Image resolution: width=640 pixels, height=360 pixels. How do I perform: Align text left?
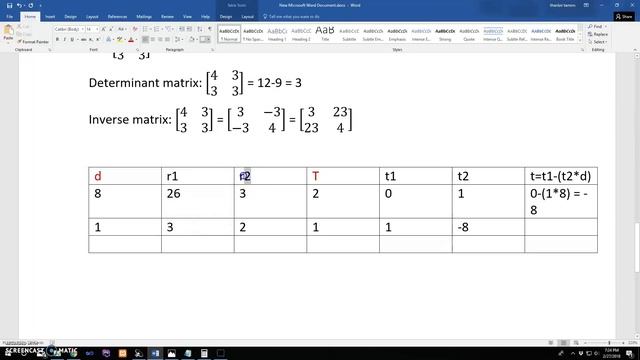[x=145, y=40]
